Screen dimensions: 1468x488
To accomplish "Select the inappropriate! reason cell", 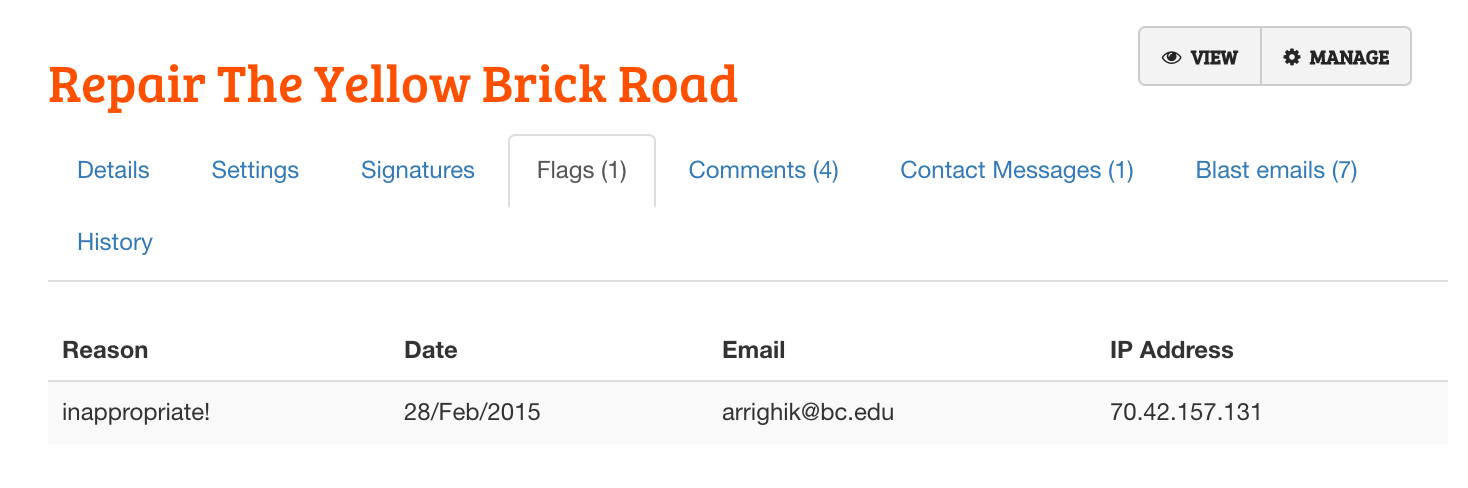I will tap(136, 412).
